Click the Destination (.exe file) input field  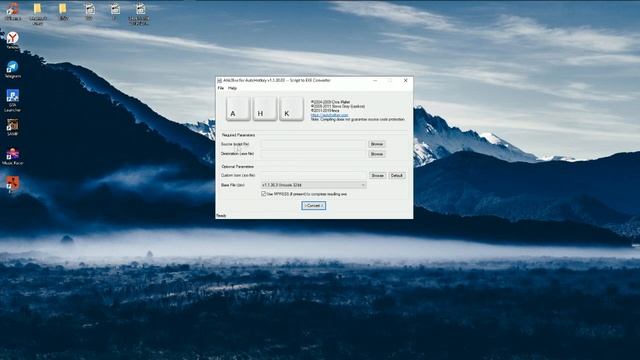pos(313,154)
